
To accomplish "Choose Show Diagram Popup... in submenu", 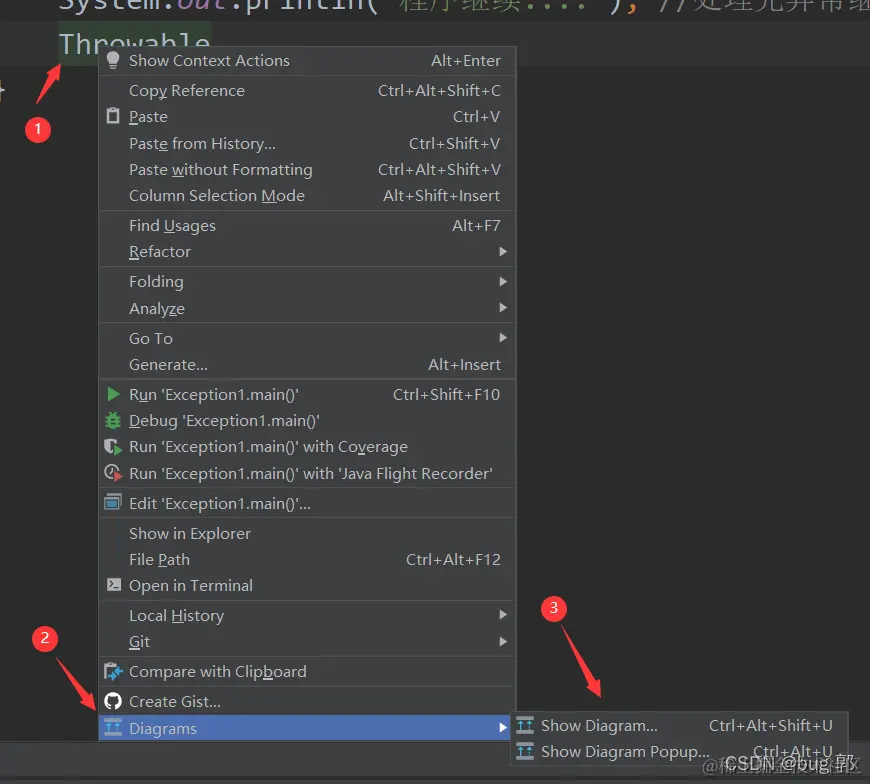I will click(679, 751).
